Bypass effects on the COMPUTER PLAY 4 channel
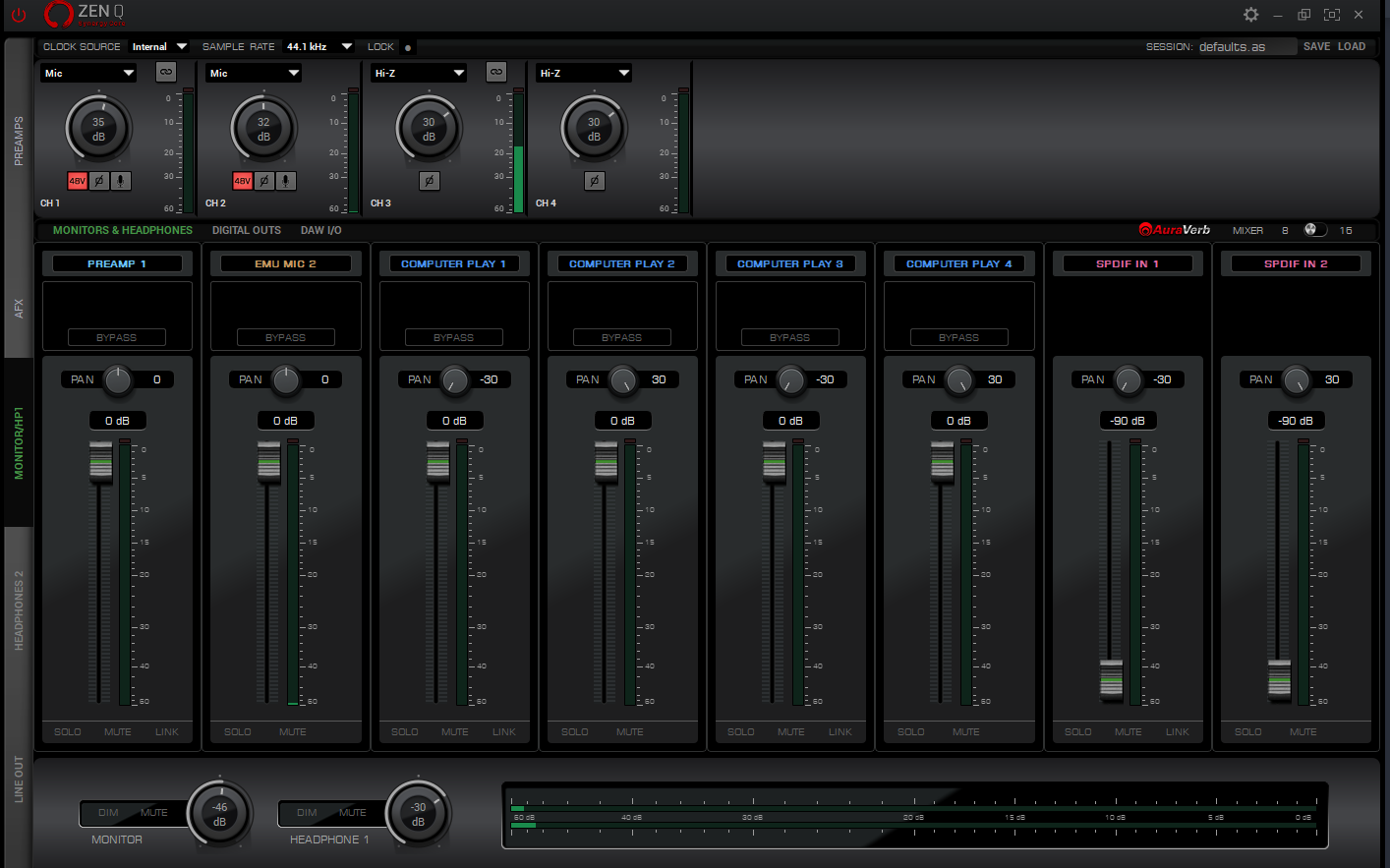1390x868 pixels. (958, 337)
